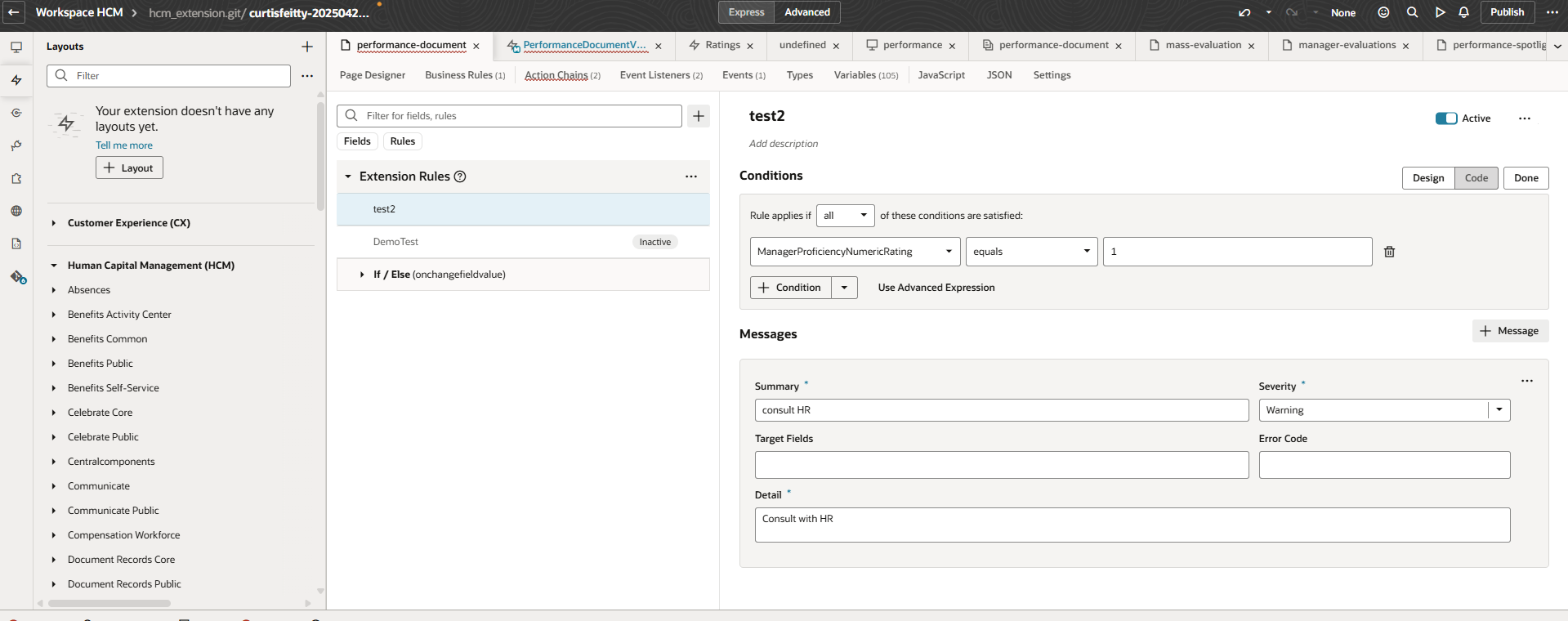Viewport: 1568px width, 621px height.
Task: Toggle the Active switch for test2
Action: tap(1446, 118)
